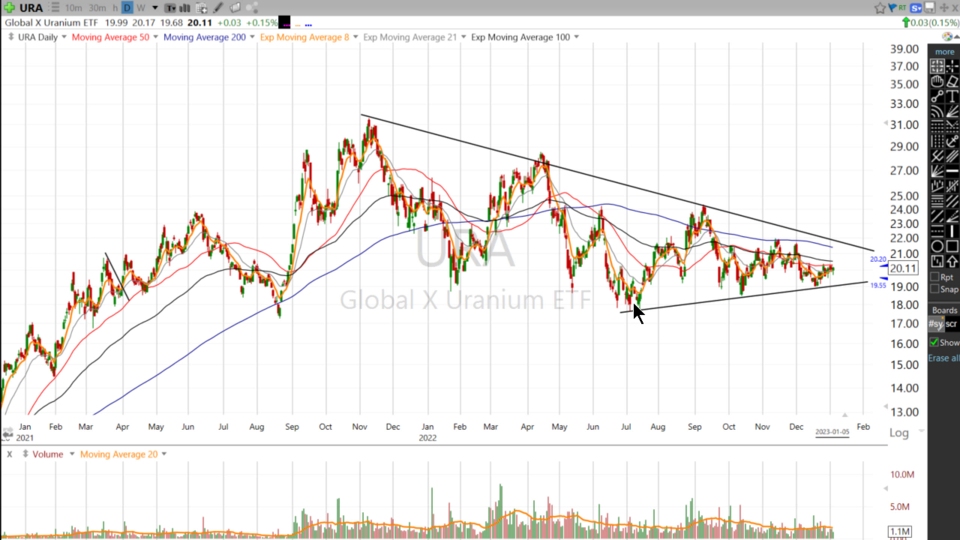
Task: Click the text label tool icon in toolbar
Action: click(170, 8)
